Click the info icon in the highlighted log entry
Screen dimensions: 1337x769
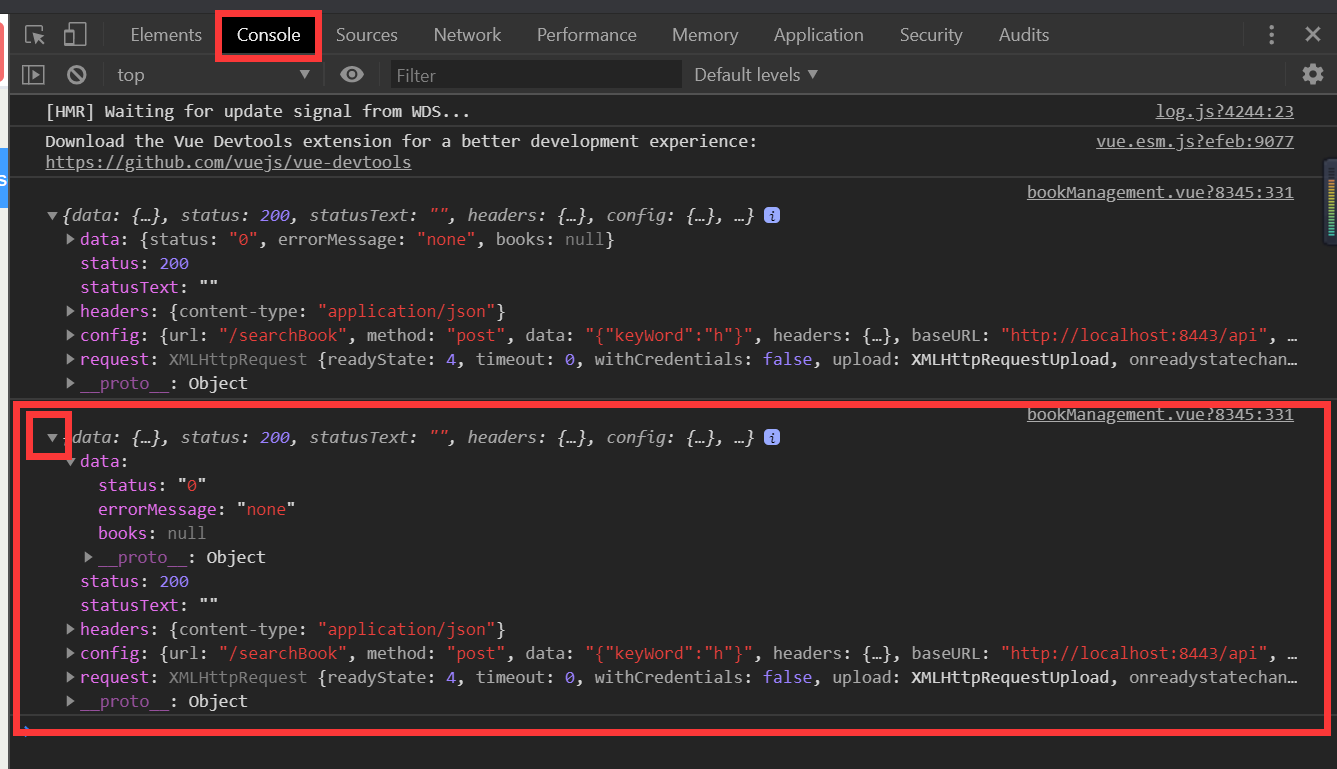pos(771,437)
